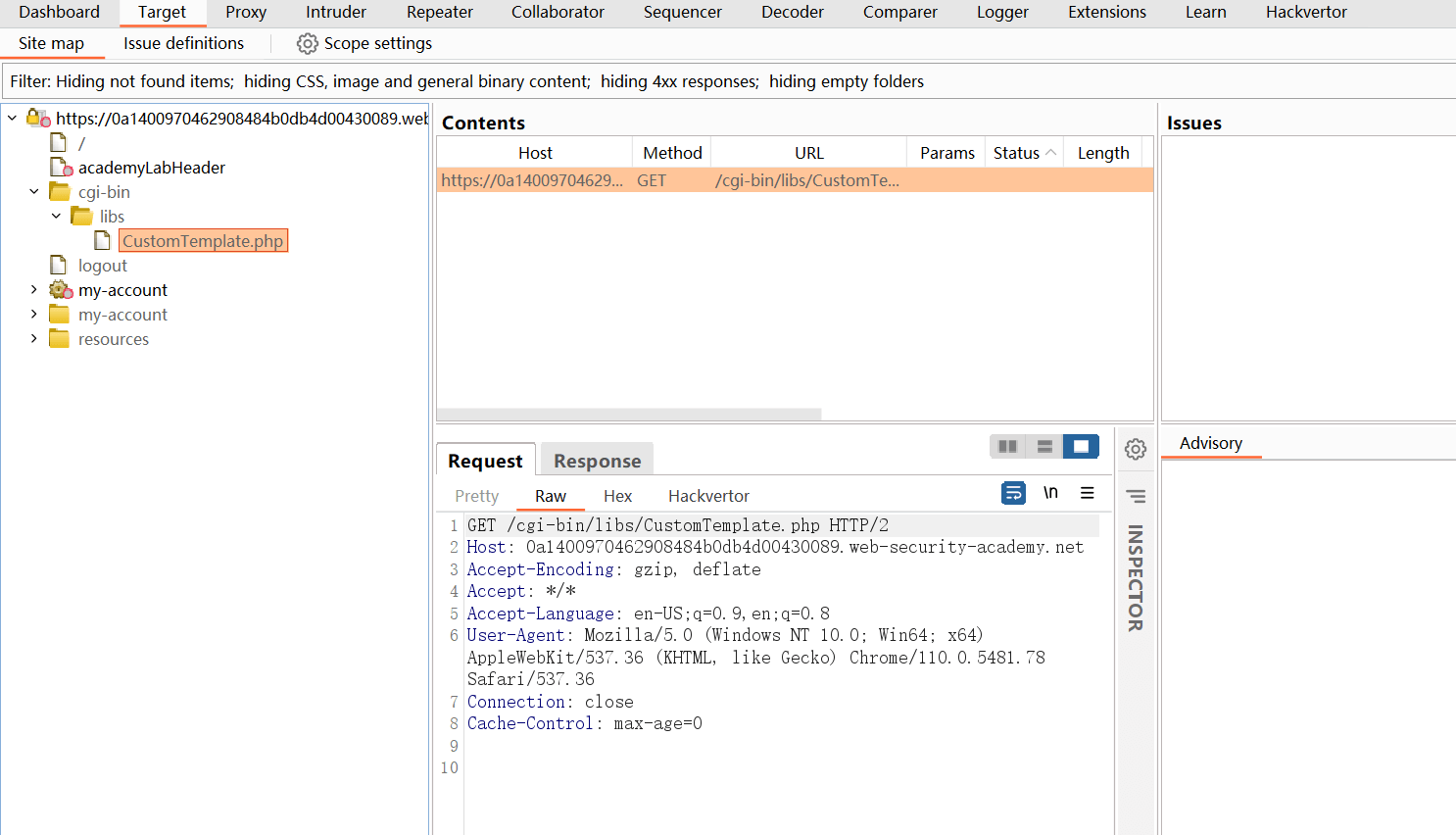
Task: Switch to side-by-side layout view
Action: [x=1007, y=447]
